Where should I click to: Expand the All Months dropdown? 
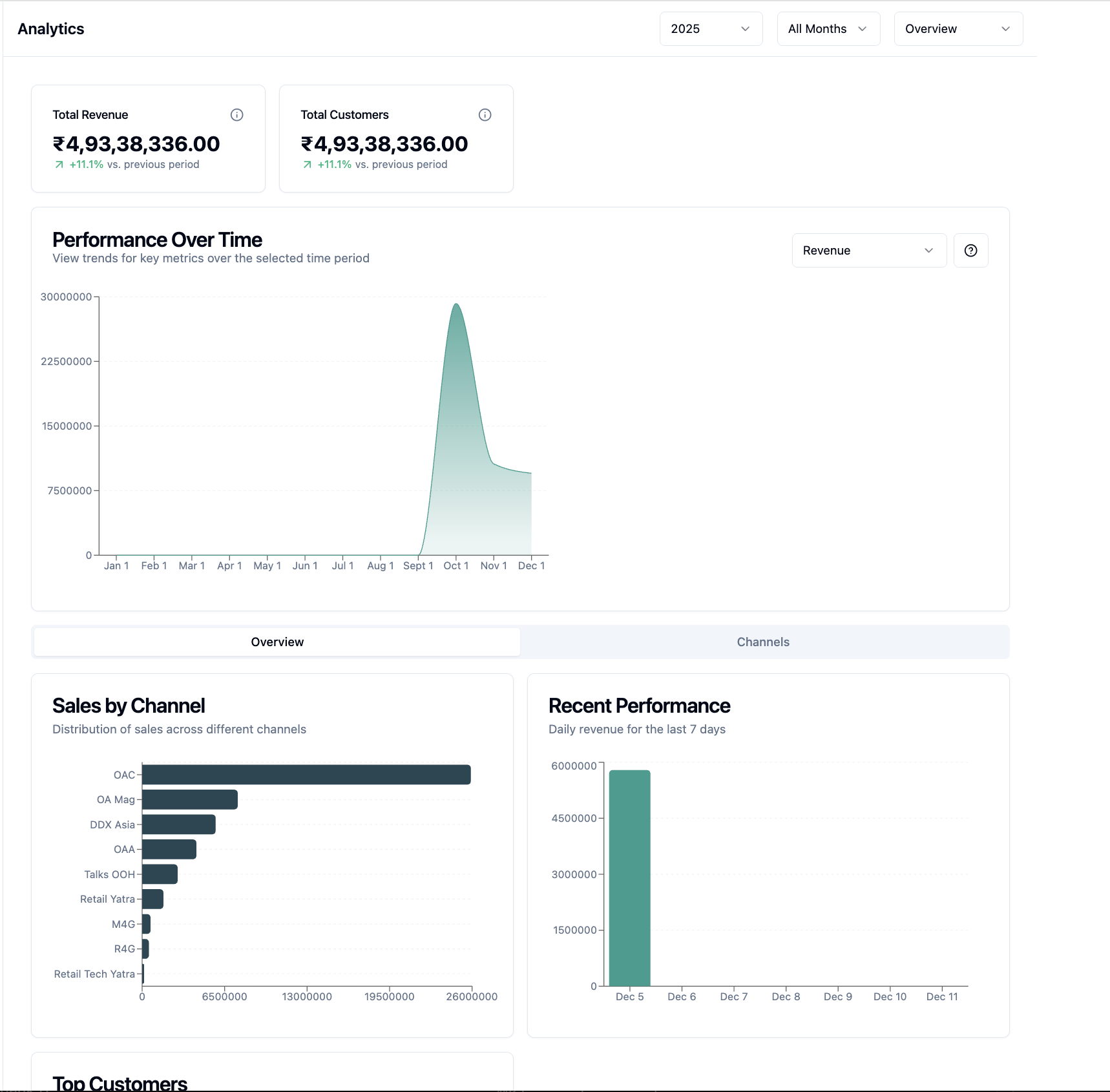(x=828, y=28)
